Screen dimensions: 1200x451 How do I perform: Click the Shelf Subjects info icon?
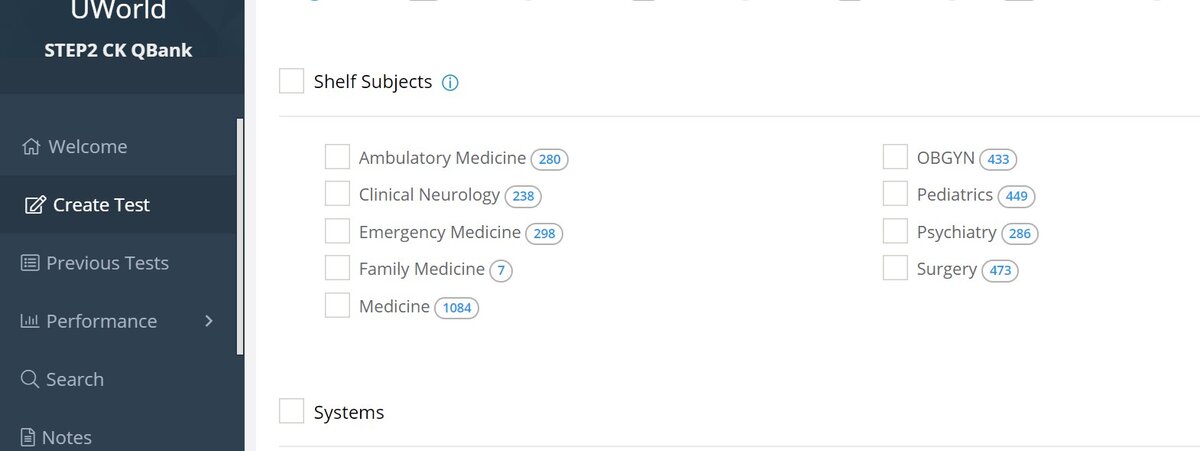click(x=450, y=82)
